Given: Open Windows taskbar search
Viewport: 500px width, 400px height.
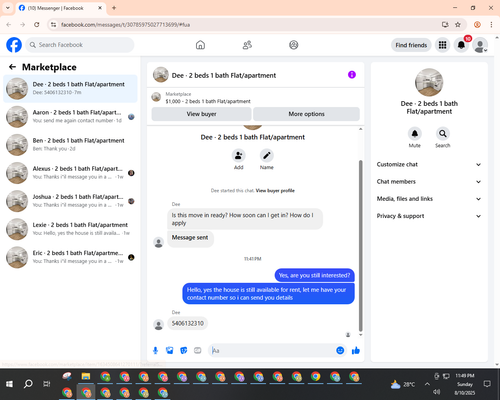Looking at the screenshot, I should 28,384.
